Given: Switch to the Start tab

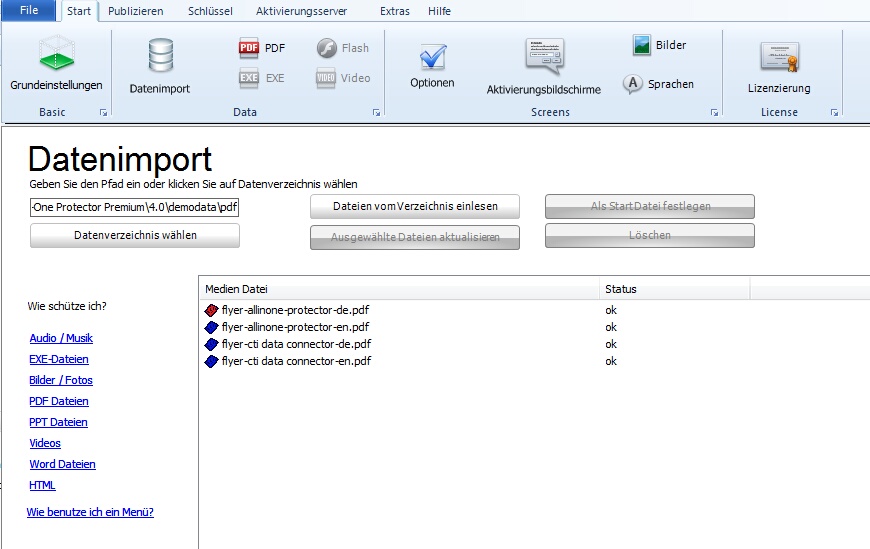Looking at the screenshot, I should point(79,11).
